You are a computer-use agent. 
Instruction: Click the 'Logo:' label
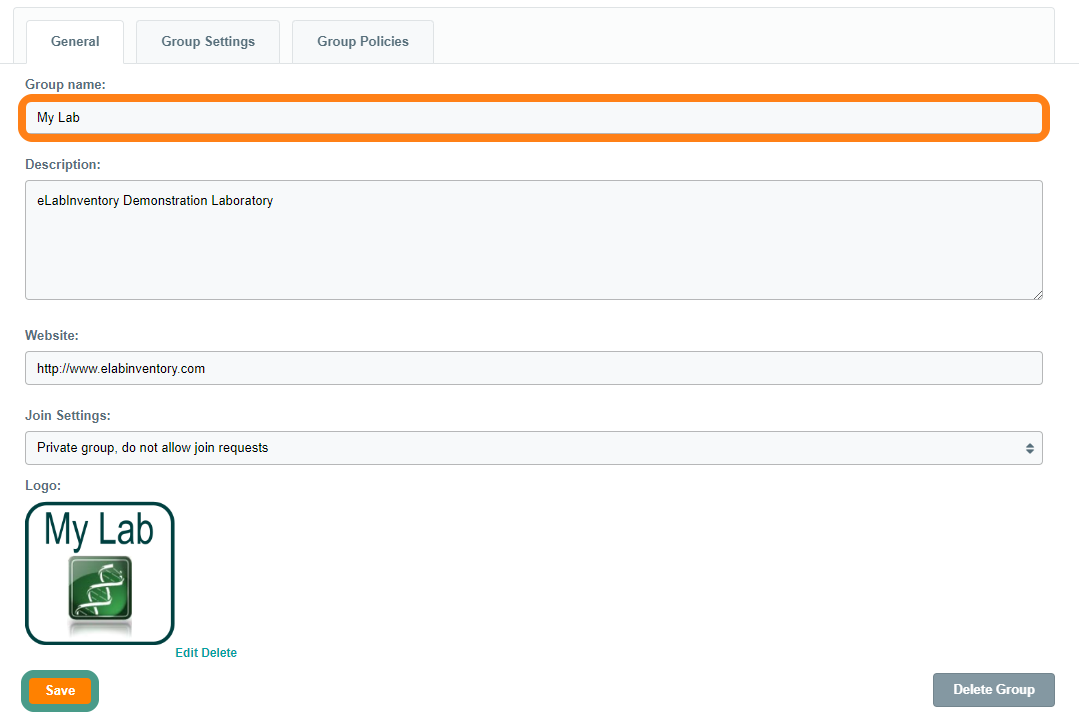[x=43, y=485]
